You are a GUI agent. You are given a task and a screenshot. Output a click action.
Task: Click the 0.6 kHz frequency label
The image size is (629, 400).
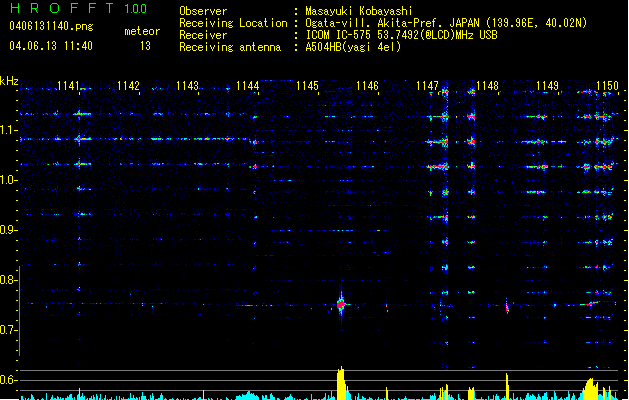coord(8,380)
